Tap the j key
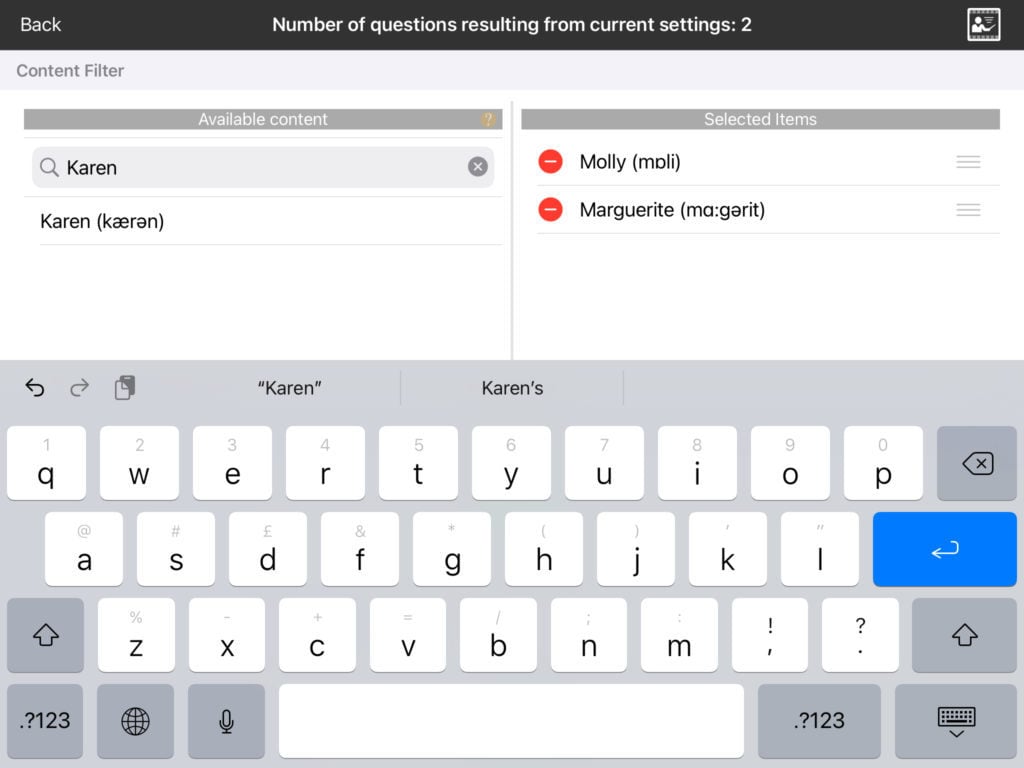This screenshot has height=768, width=1024. tap(636, 549)
